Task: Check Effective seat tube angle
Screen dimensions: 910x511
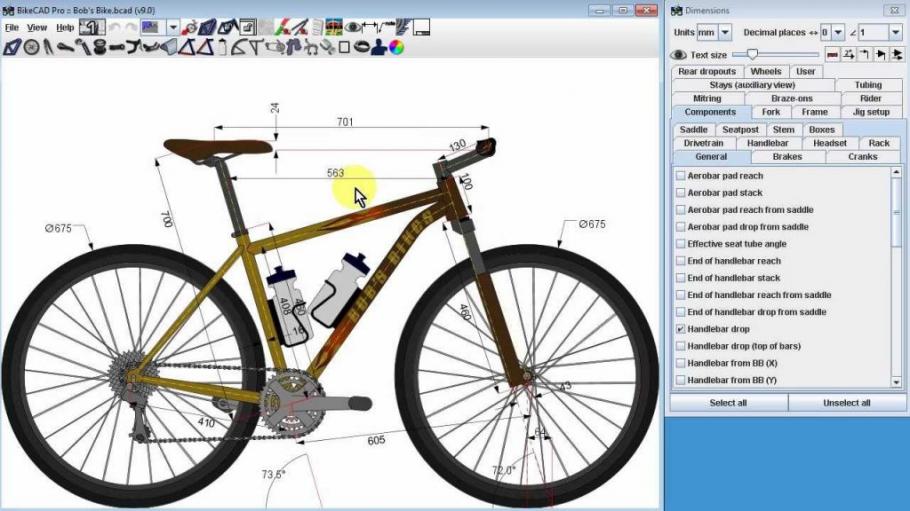Action: [681, 244]
